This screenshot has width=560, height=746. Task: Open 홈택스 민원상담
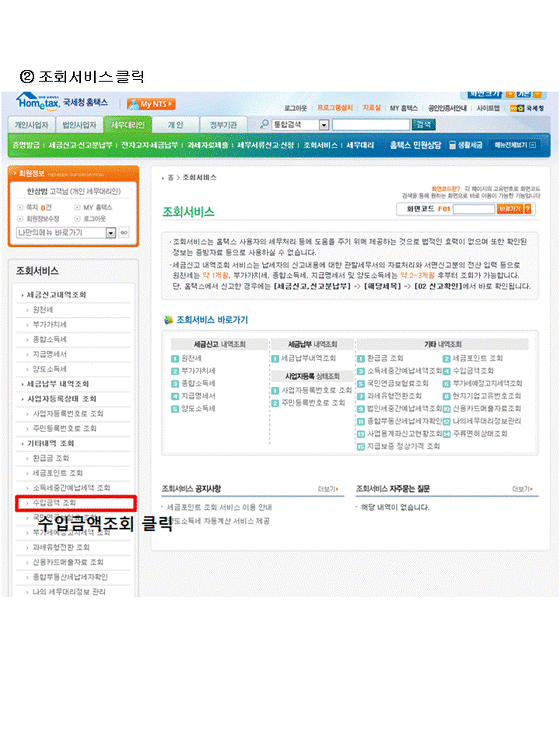click(x=415, y=145)
